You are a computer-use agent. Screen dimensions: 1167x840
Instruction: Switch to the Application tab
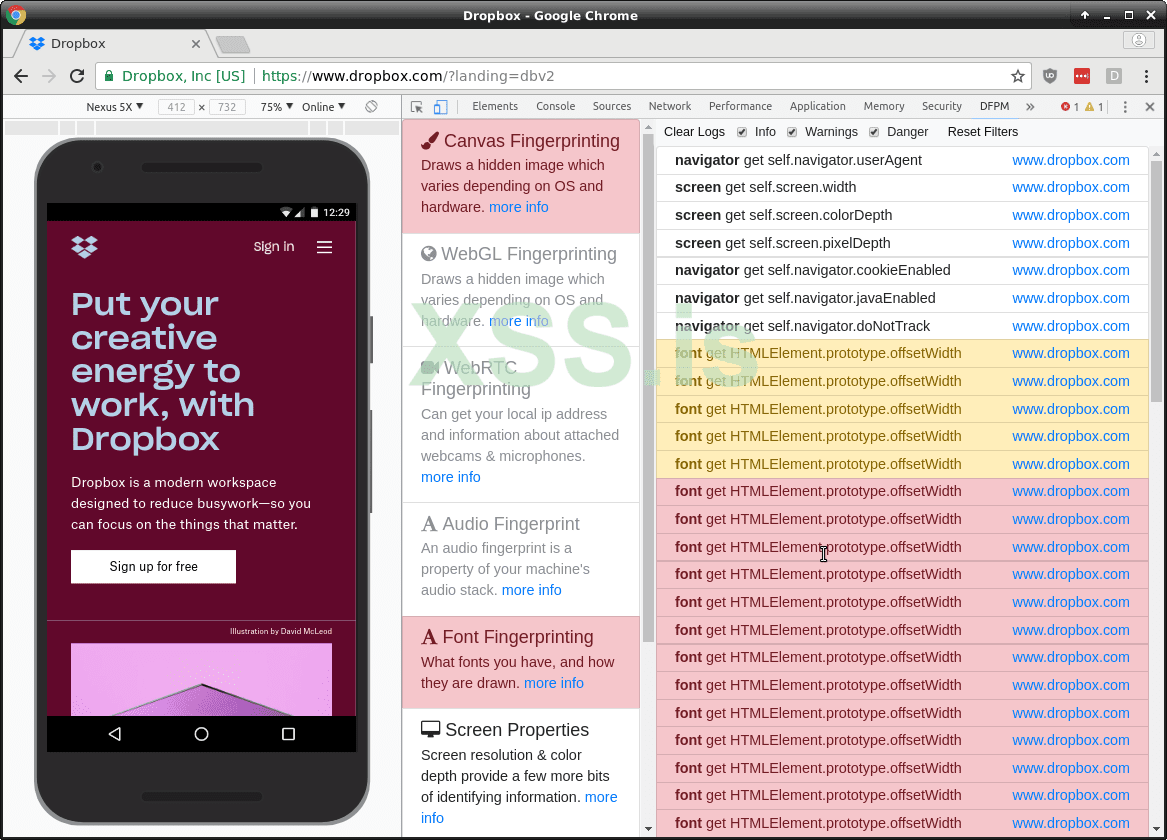pyautogui.click(x=817, y=106)
